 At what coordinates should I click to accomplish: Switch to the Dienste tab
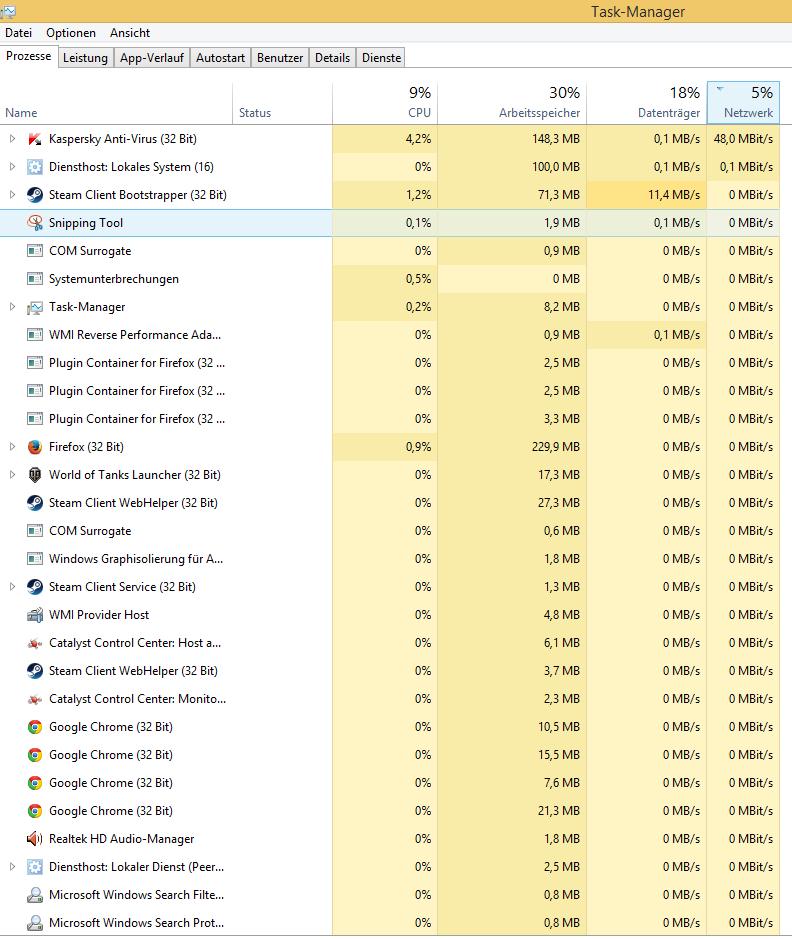(x=381, y=58)
